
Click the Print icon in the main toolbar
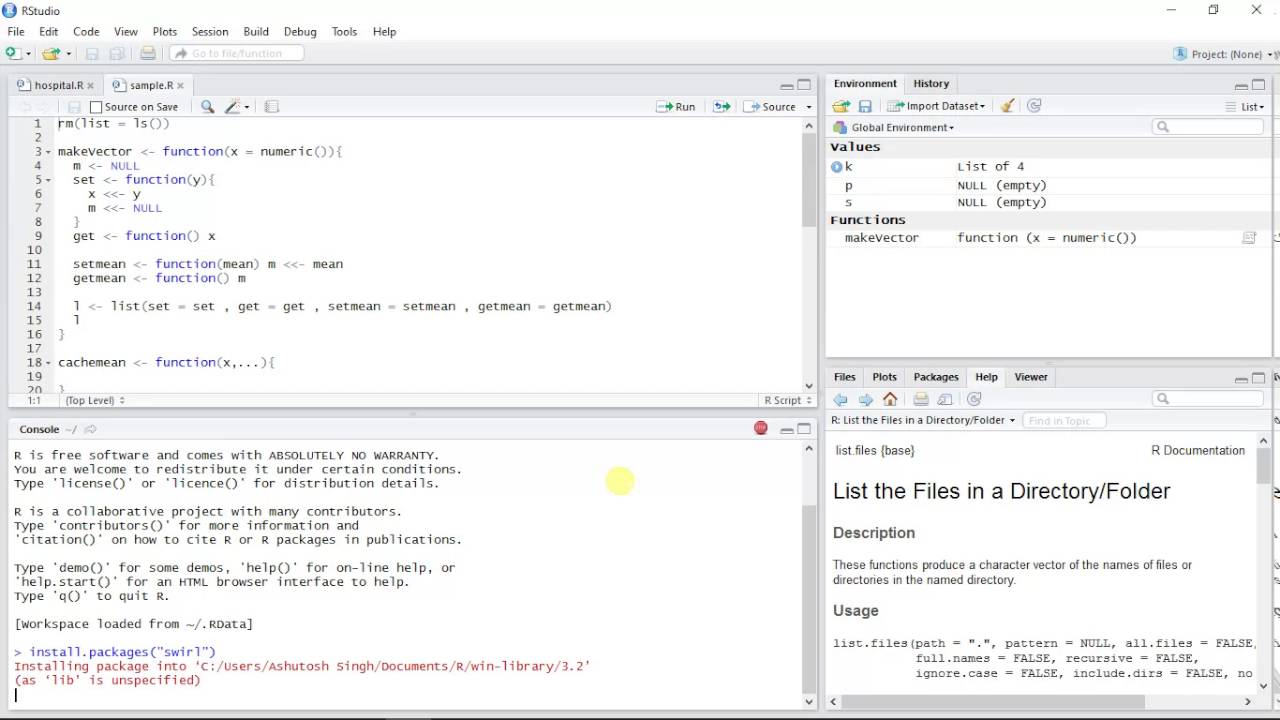148,53
